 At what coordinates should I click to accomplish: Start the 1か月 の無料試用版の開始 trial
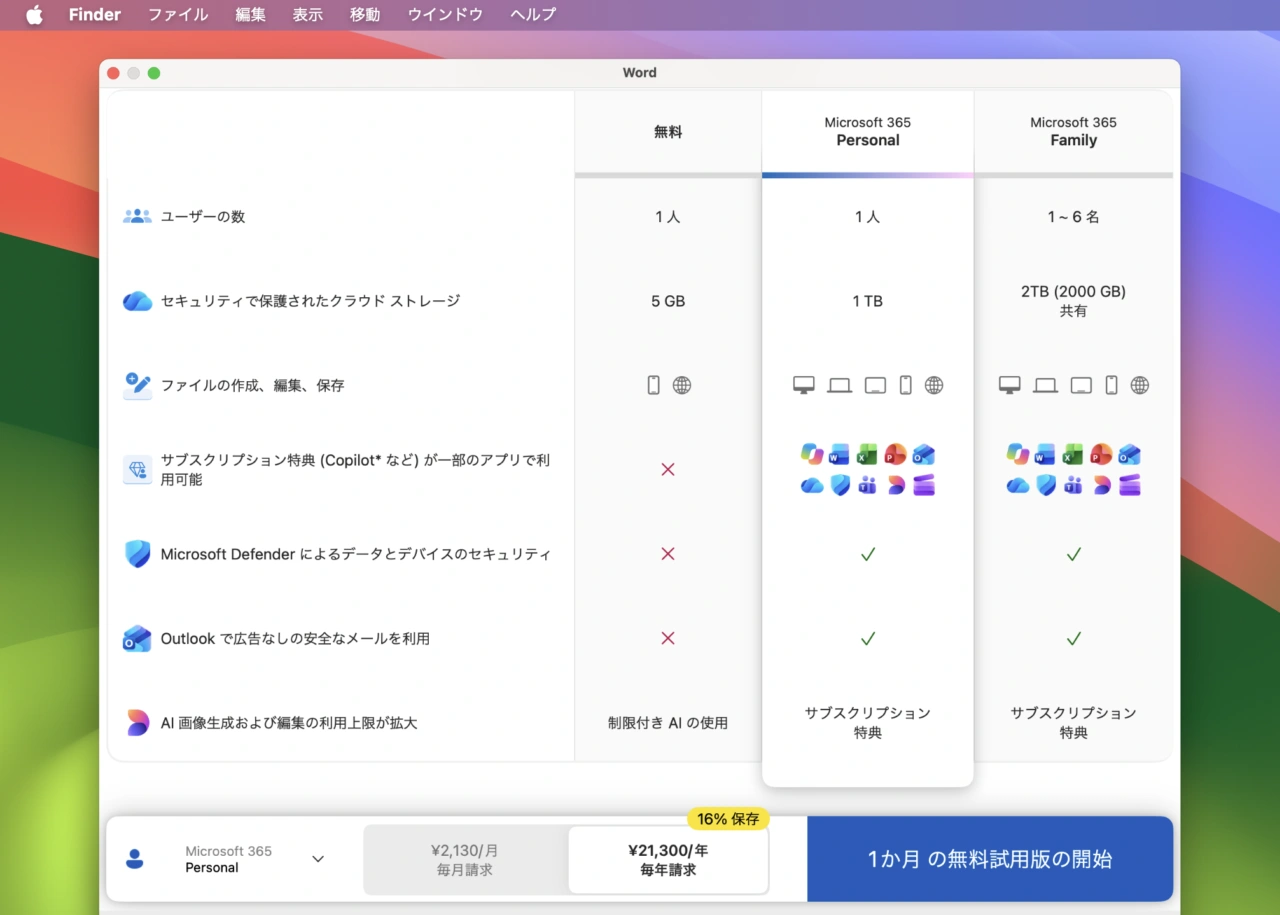(990, 859)
